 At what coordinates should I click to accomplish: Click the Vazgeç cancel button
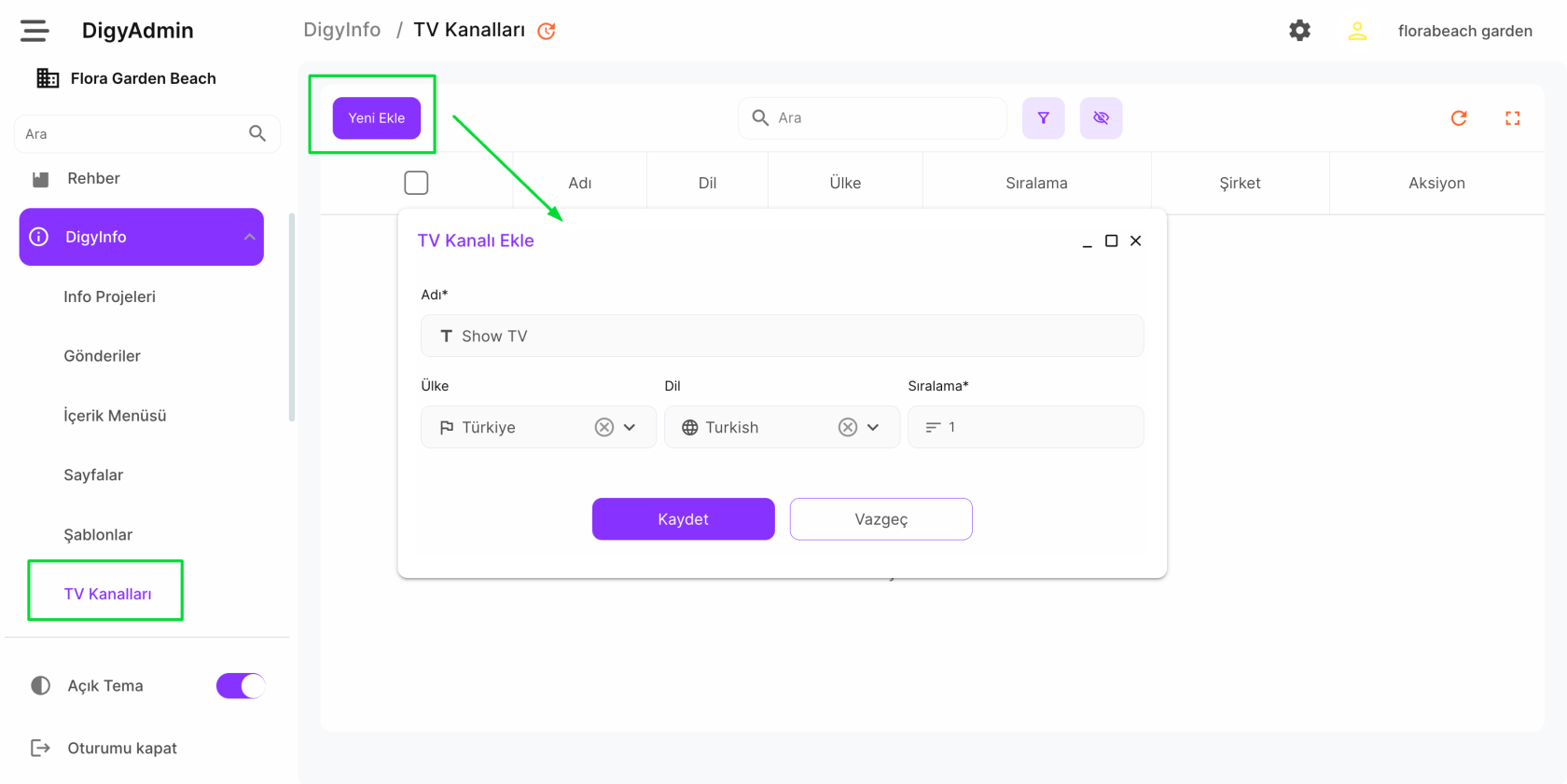(881, 519)
